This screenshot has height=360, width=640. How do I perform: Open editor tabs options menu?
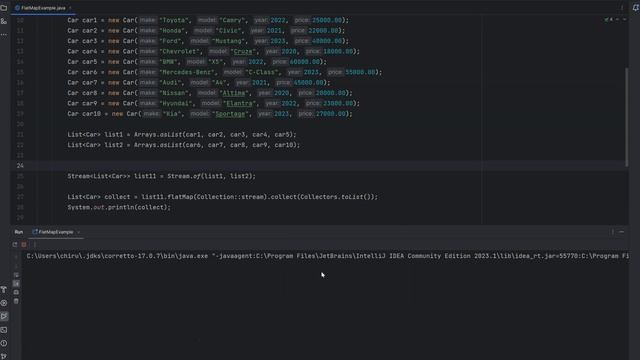point(622,7)
